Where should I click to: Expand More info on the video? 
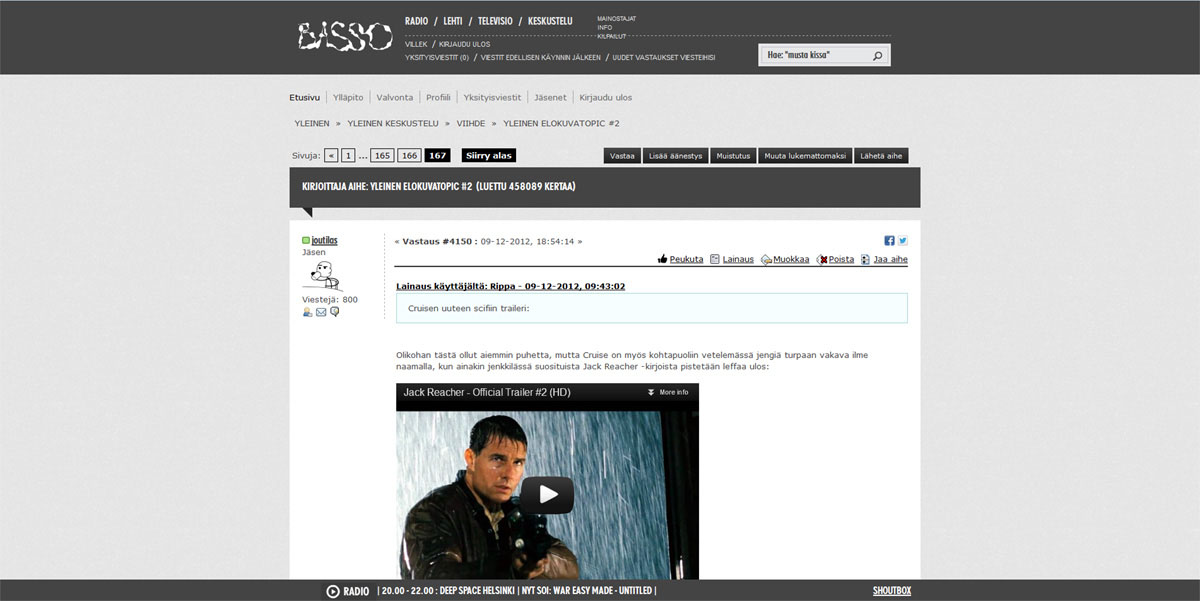click(668, 392)
